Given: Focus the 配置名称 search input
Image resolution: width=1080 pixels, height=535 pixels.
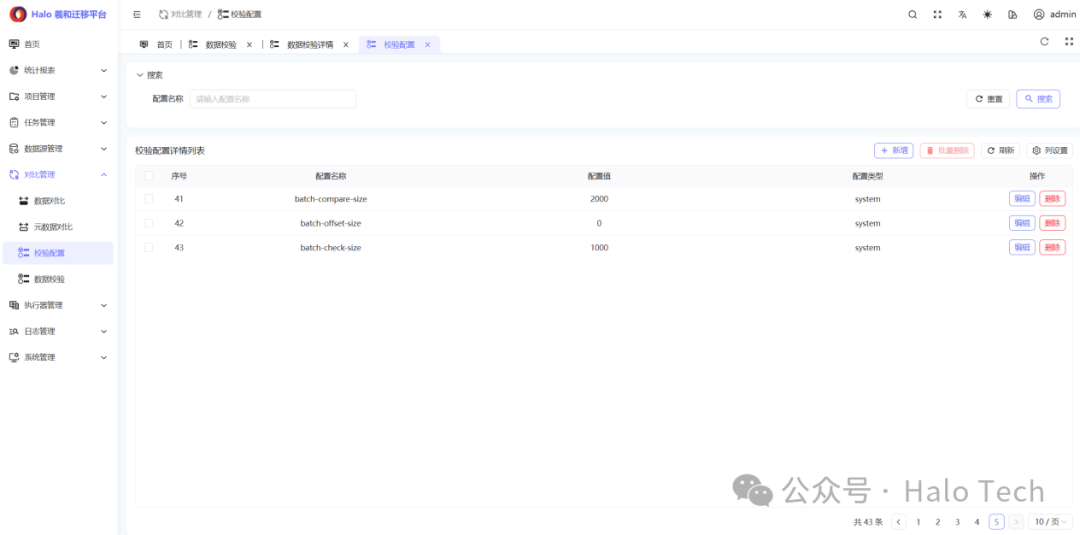Looking at the screenshot, I should [x=273, y=99].
